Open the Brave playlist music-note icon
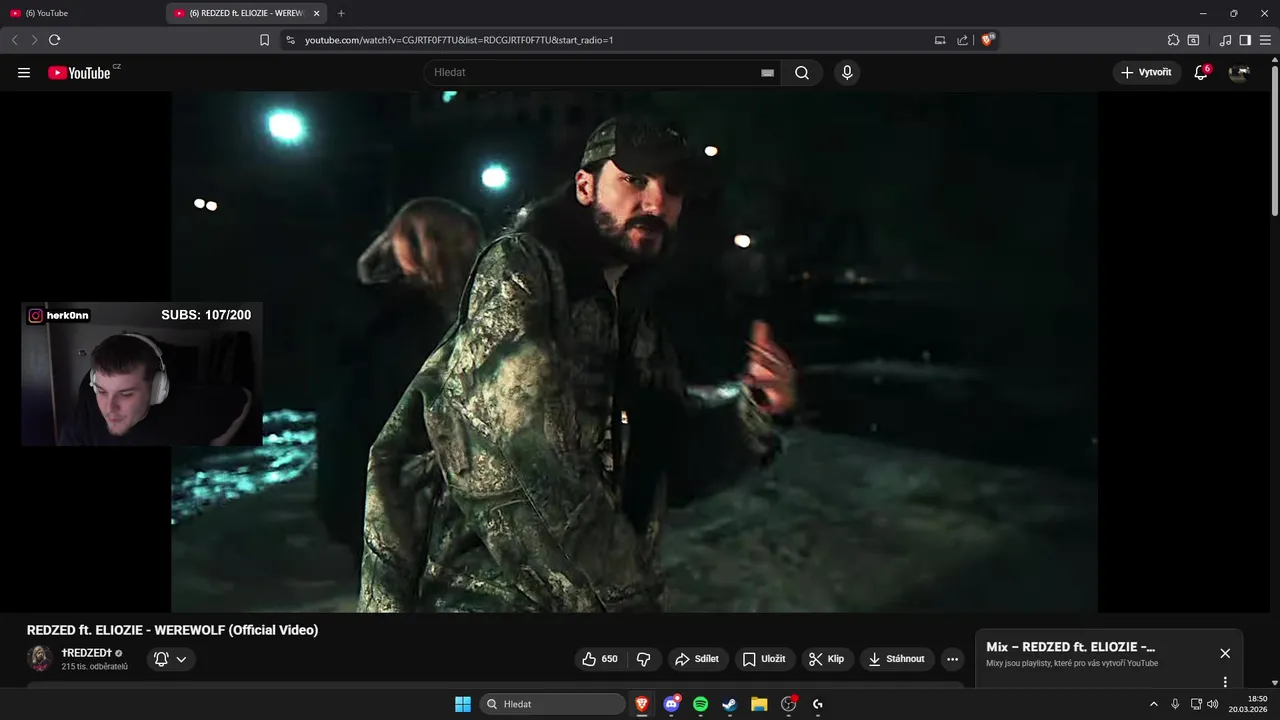The height and width of the screenshot is (720, 1280). click(1226, 40)
